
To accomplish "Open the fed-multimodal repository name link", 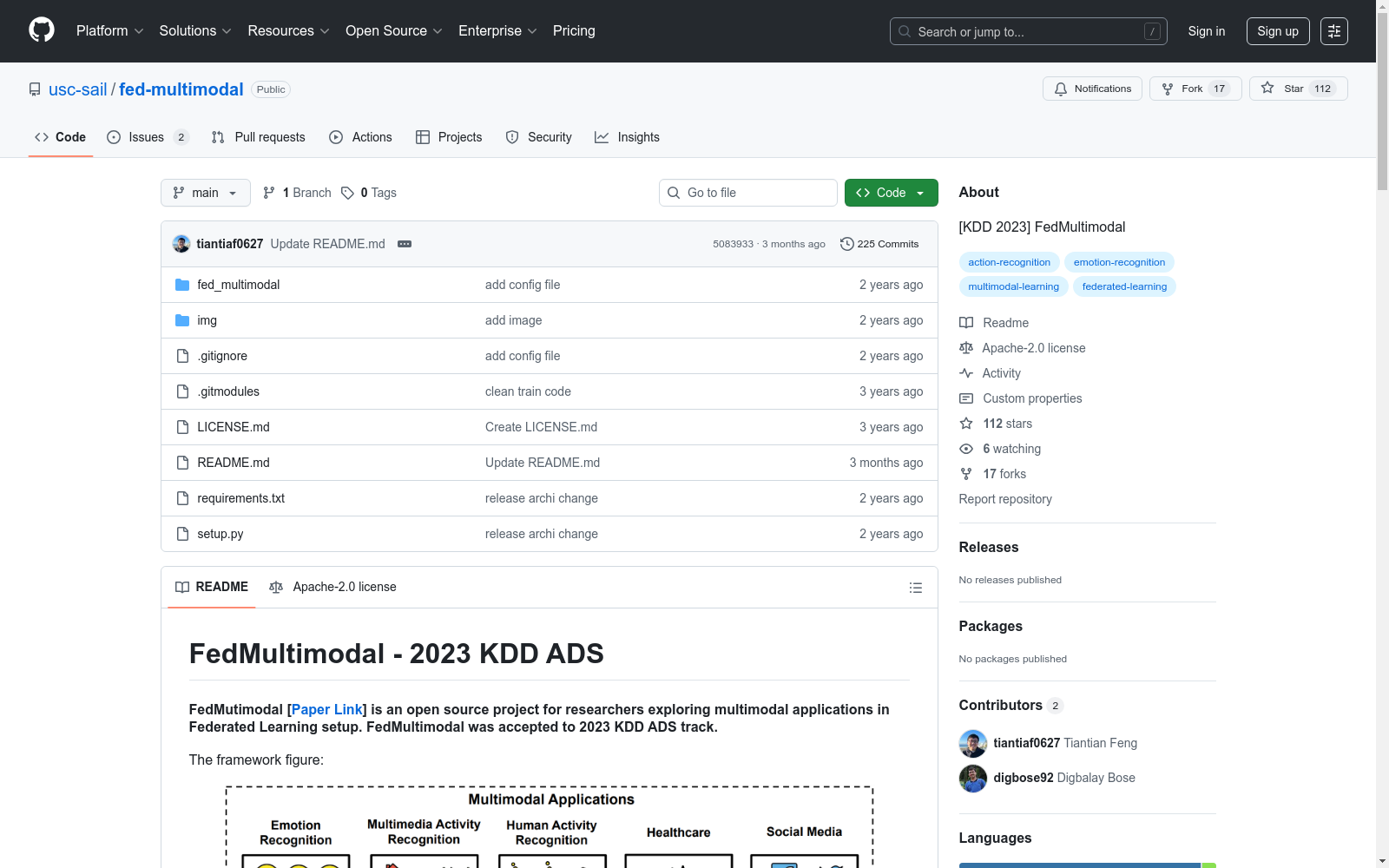I will pos(181,89).
